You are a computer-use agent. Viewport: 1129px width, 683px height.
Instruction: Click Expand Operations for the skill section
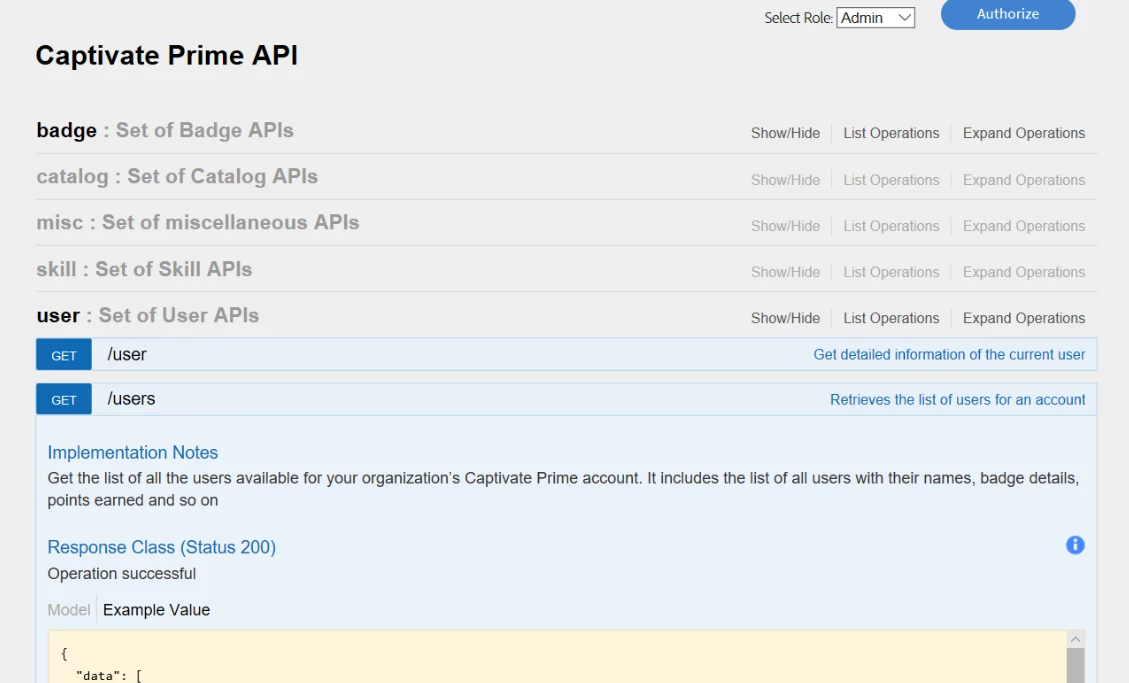[x=1023, y=272]
